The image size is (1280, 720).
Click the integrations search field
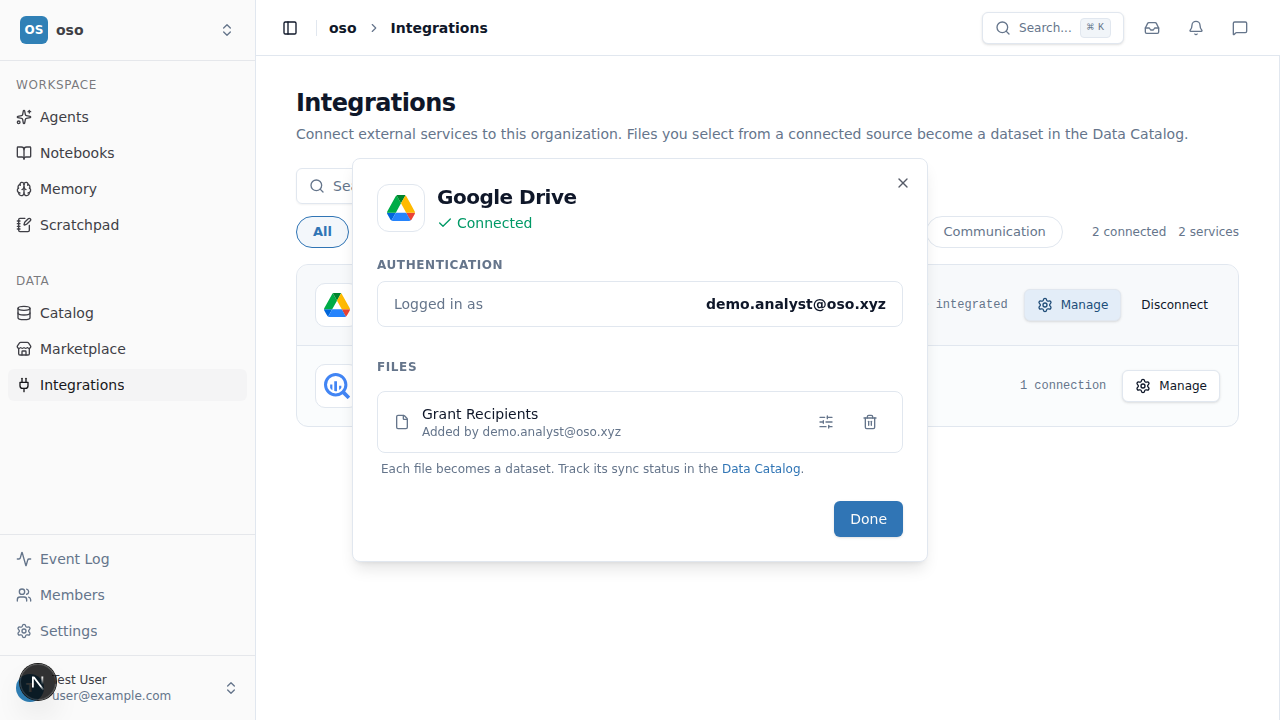coord(325,186)
